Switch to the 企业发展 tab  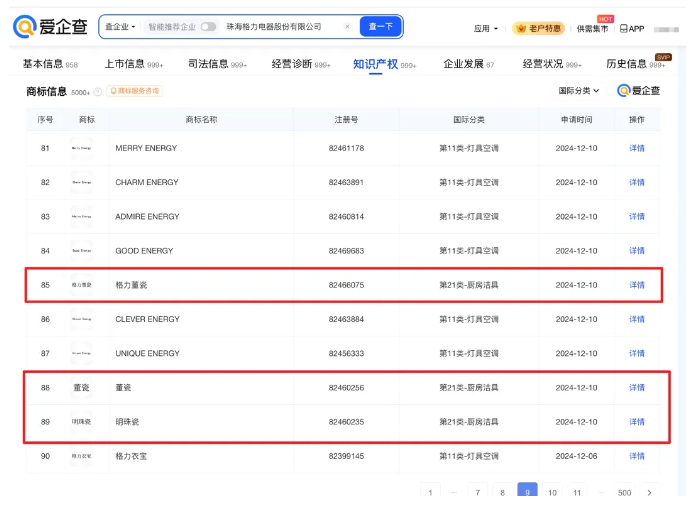[x=468, y=64]
